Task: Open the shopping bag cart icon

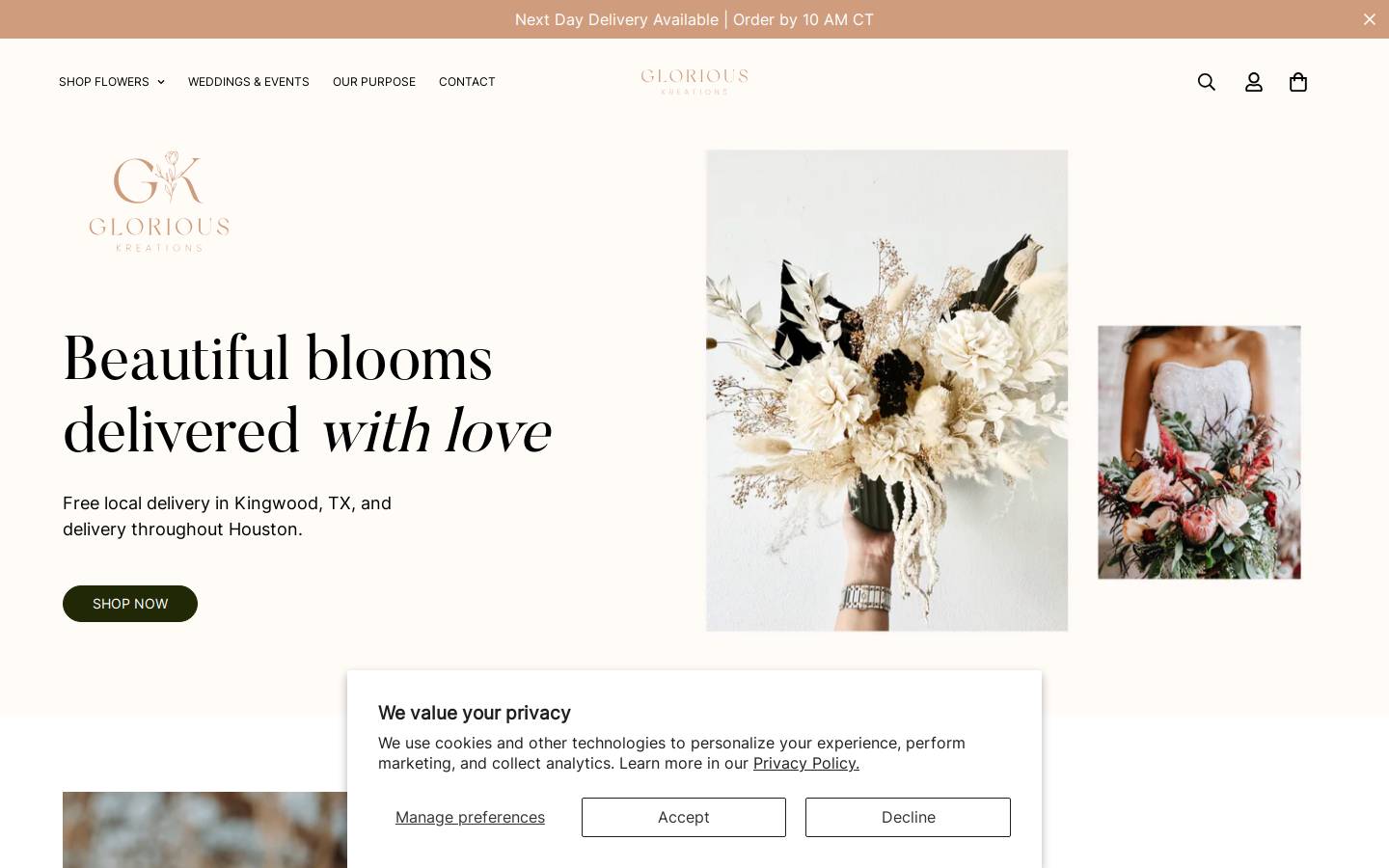Action: [1298, 82]
